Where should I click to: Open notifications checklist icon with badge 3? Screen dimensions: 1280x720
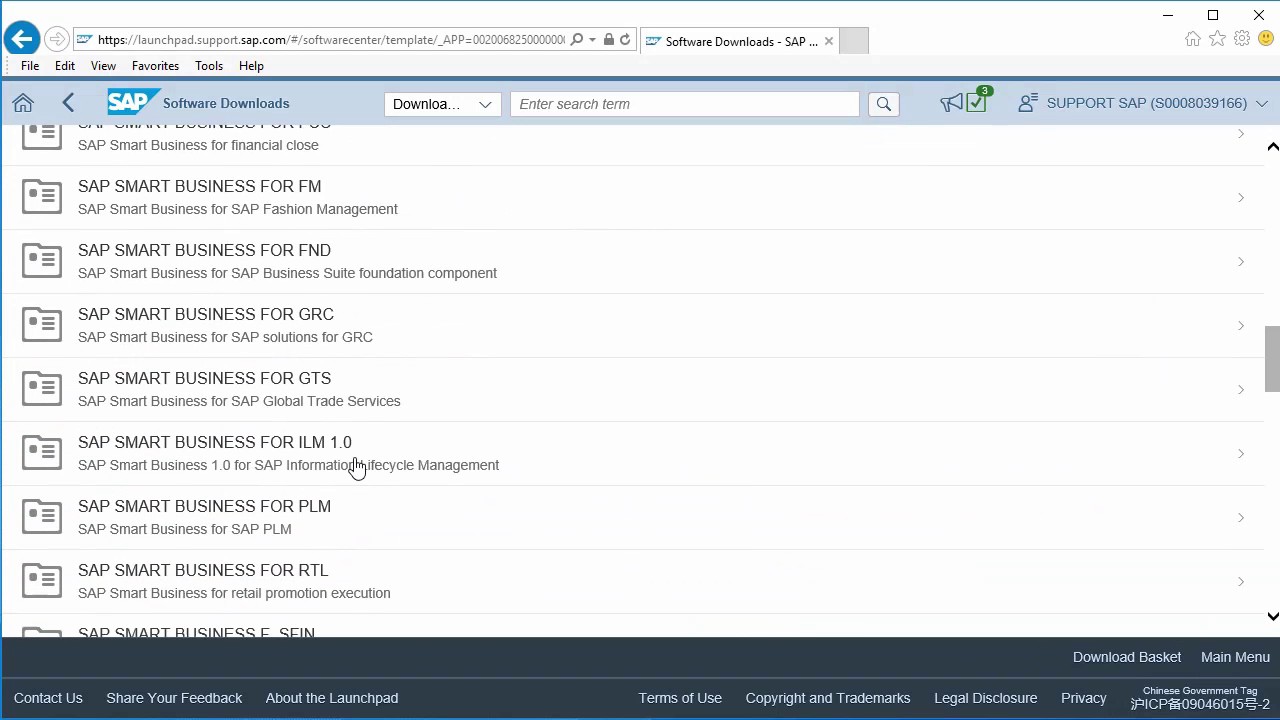click(x=977, y=101)
